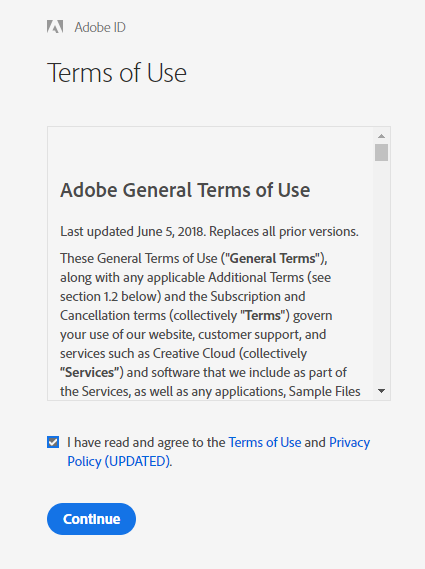Click the 'Creative Cloud' words in the paragraph

194,353
